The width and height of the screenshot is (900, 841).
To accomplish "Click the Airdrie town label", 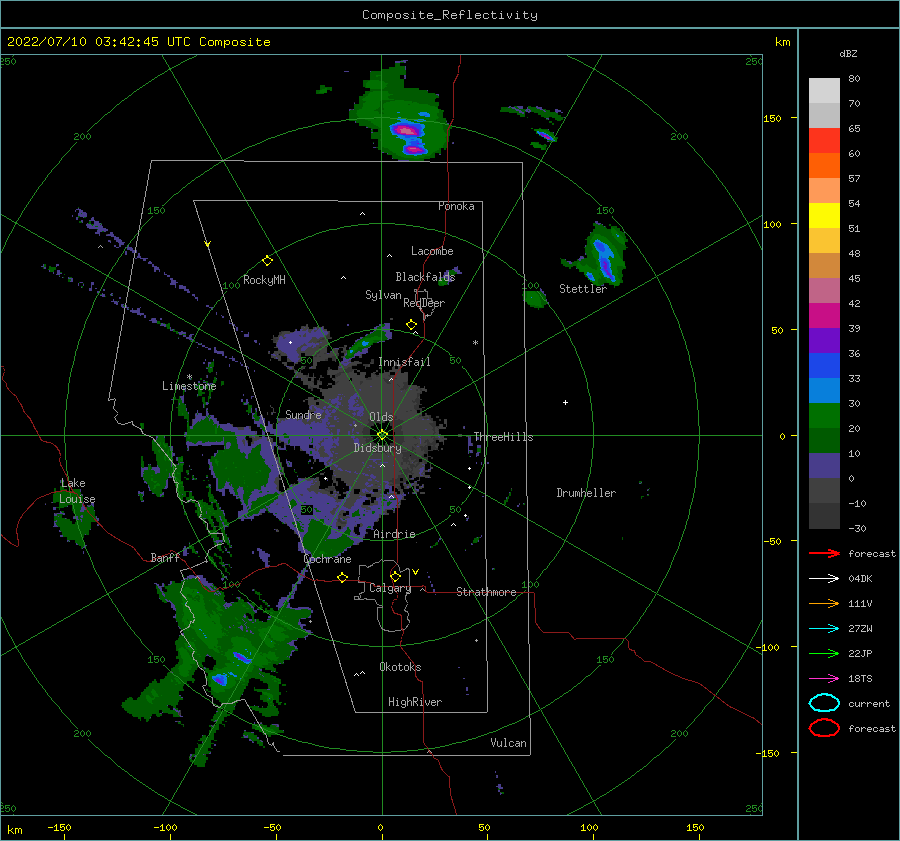I will pos(394,534).
